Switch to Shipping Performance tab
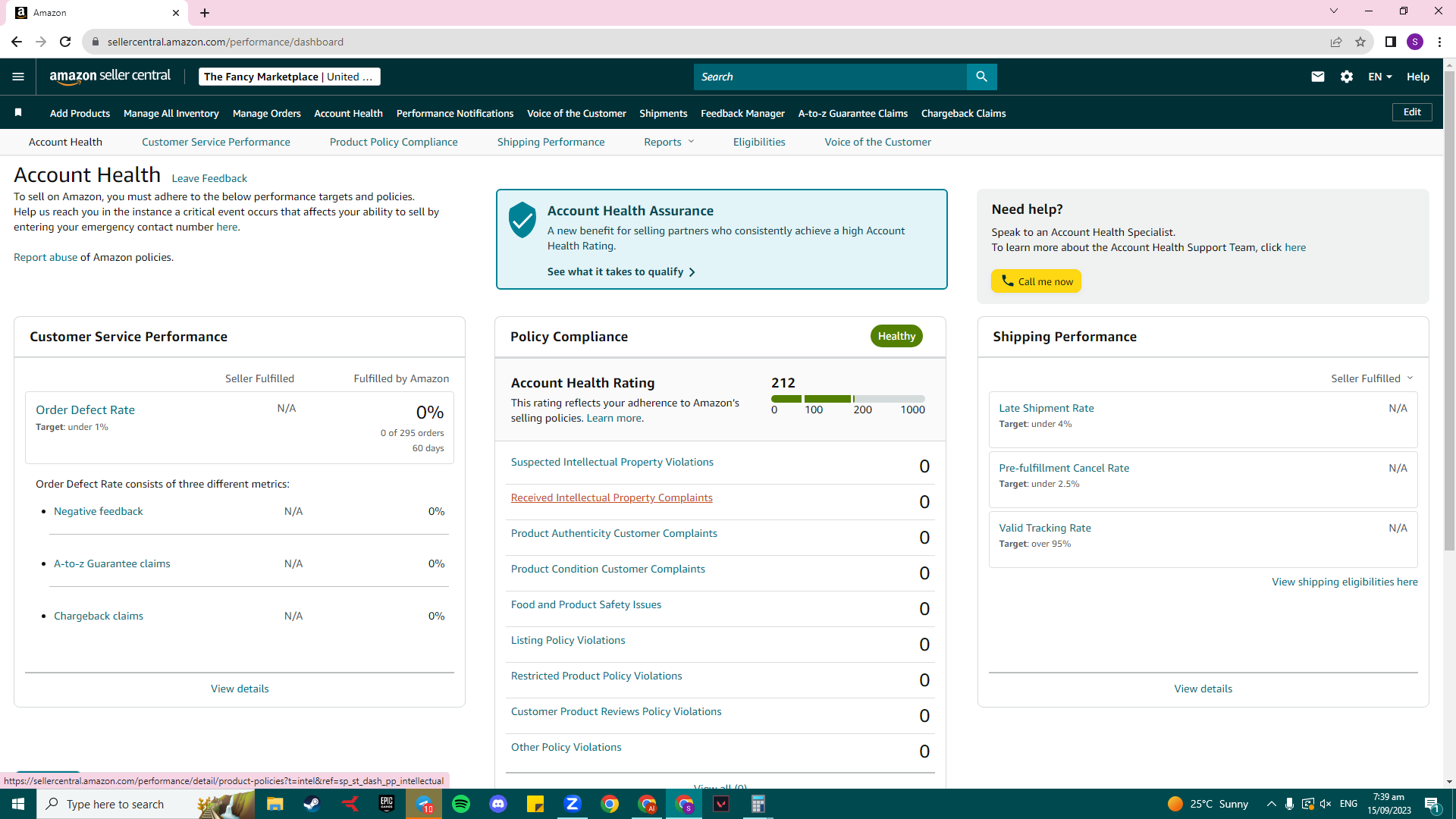This screenshot has height=819, width=1456. [551, 142]
